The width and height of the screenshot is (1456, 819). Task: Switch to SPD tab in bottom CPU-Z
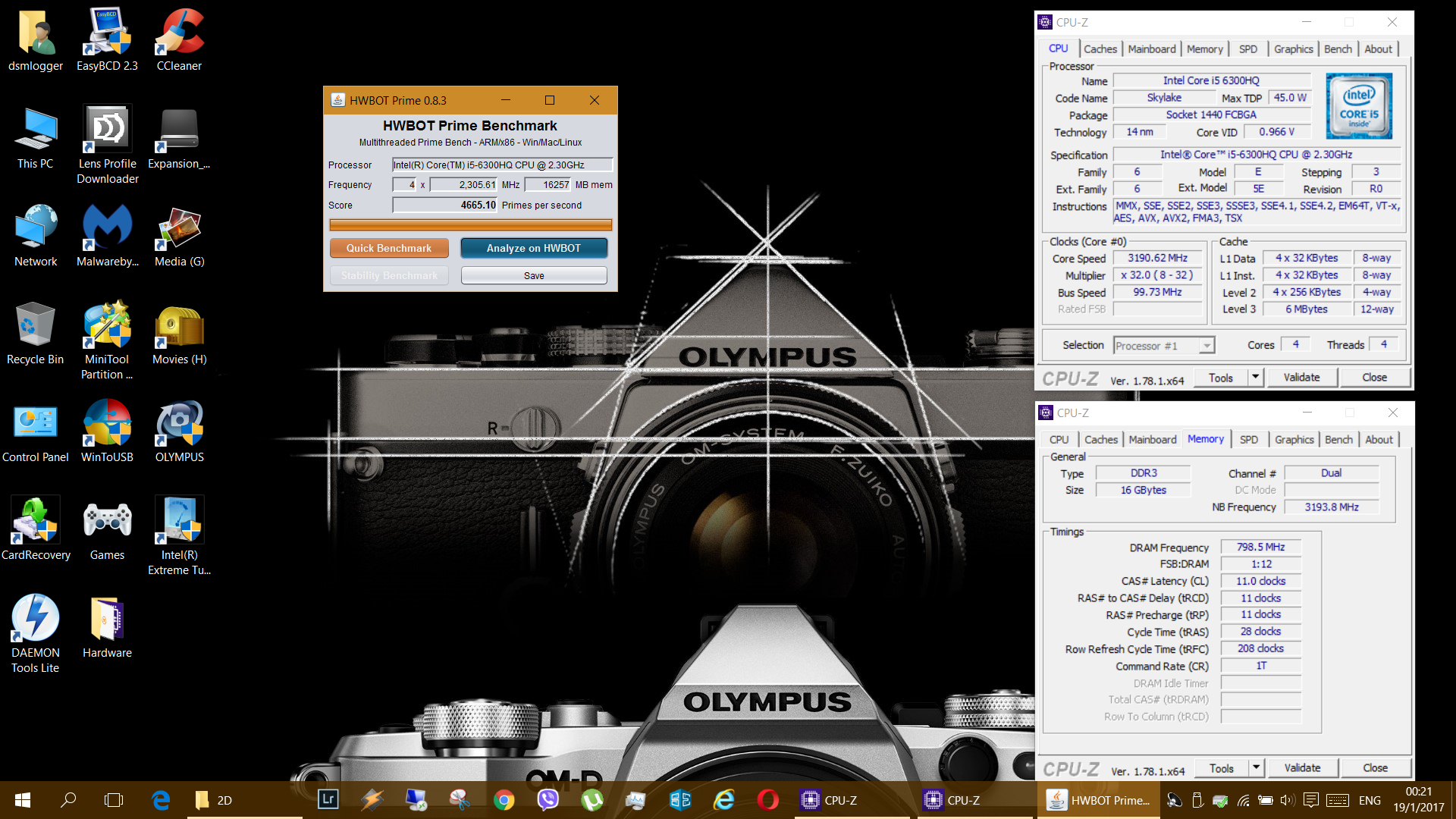pyautogui.click(x=1249, y=439)
